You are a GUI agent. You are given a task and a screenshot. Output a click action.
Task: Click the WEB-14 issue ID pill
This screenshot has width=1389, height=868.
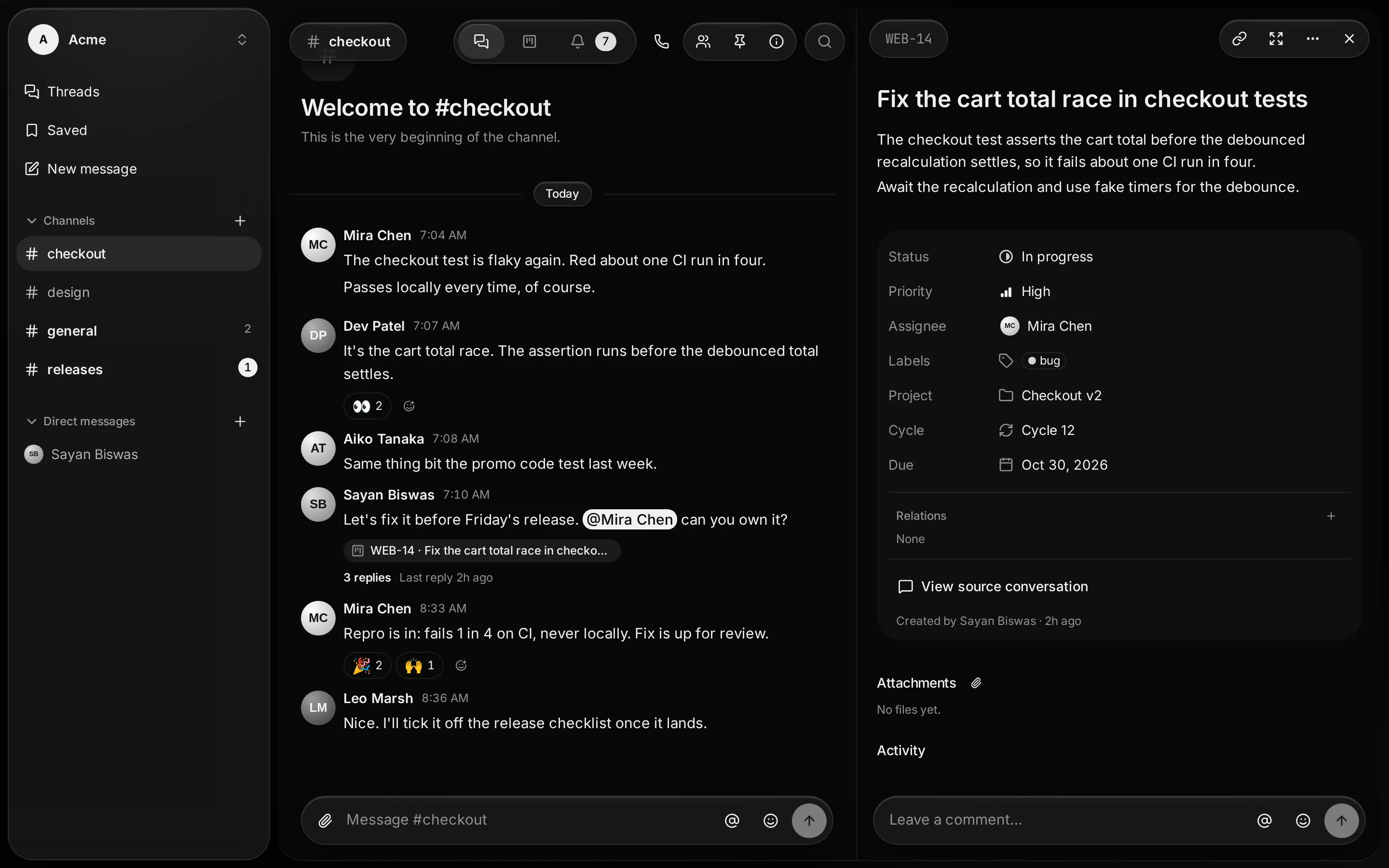click(x=908, y=39)
